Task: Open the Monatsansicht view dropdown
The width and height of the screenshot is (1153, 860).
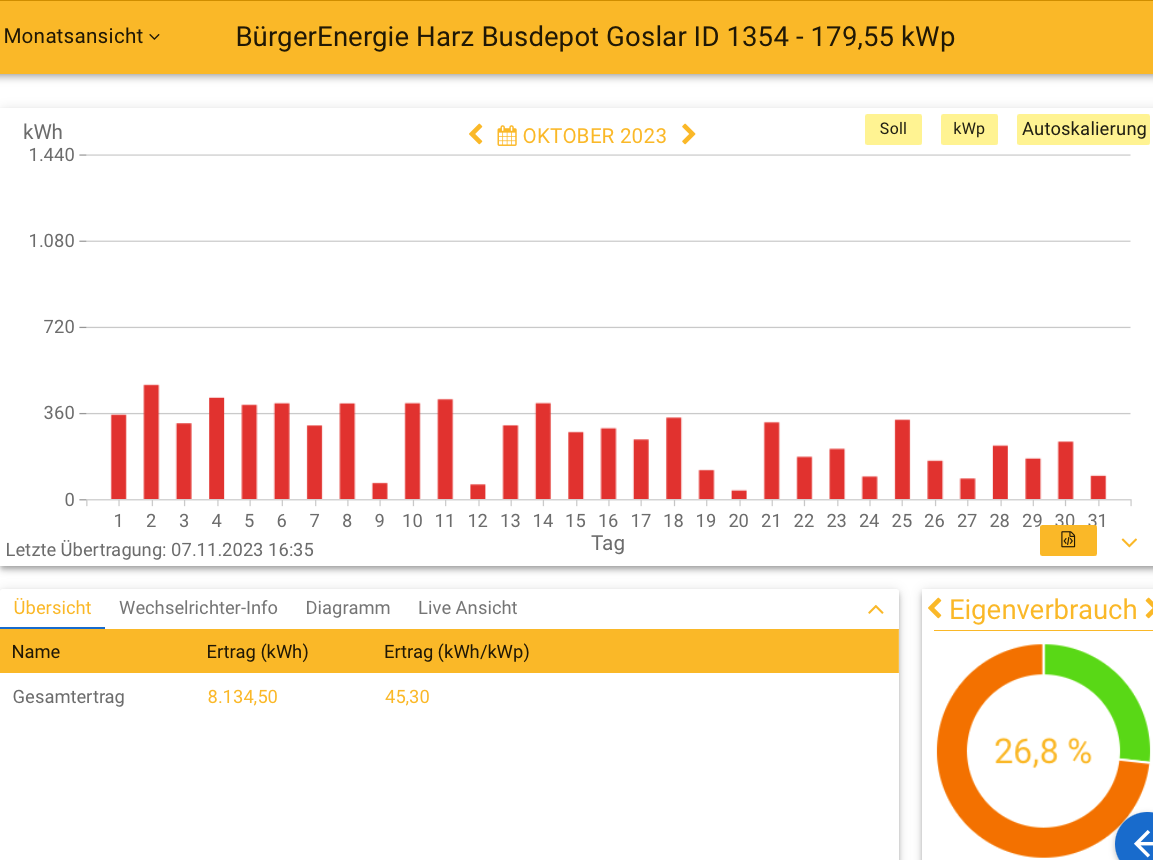Action: [x=82, y=36]
